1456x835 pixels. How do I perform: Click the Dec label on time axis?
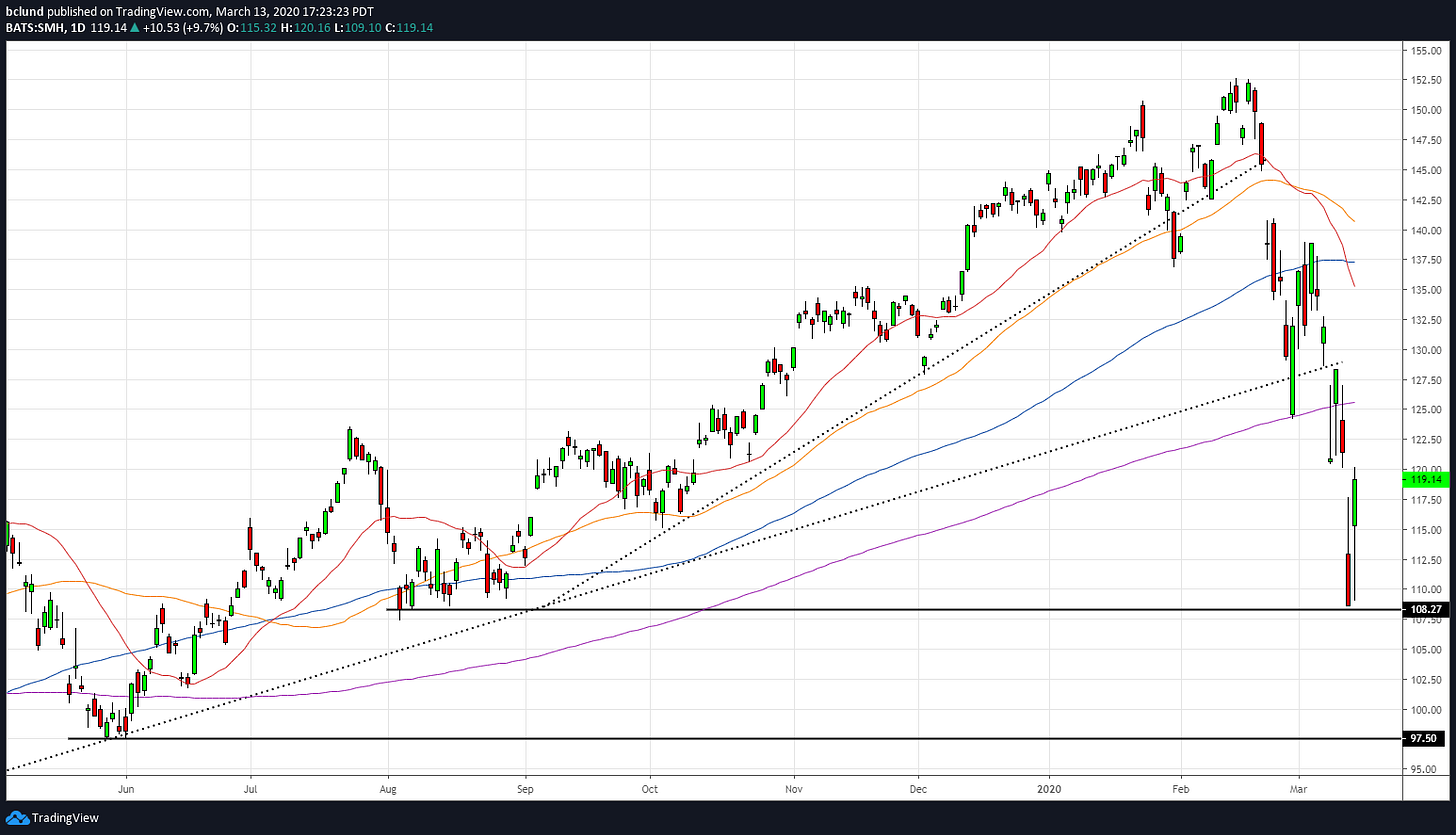click(x=920, y=788)
